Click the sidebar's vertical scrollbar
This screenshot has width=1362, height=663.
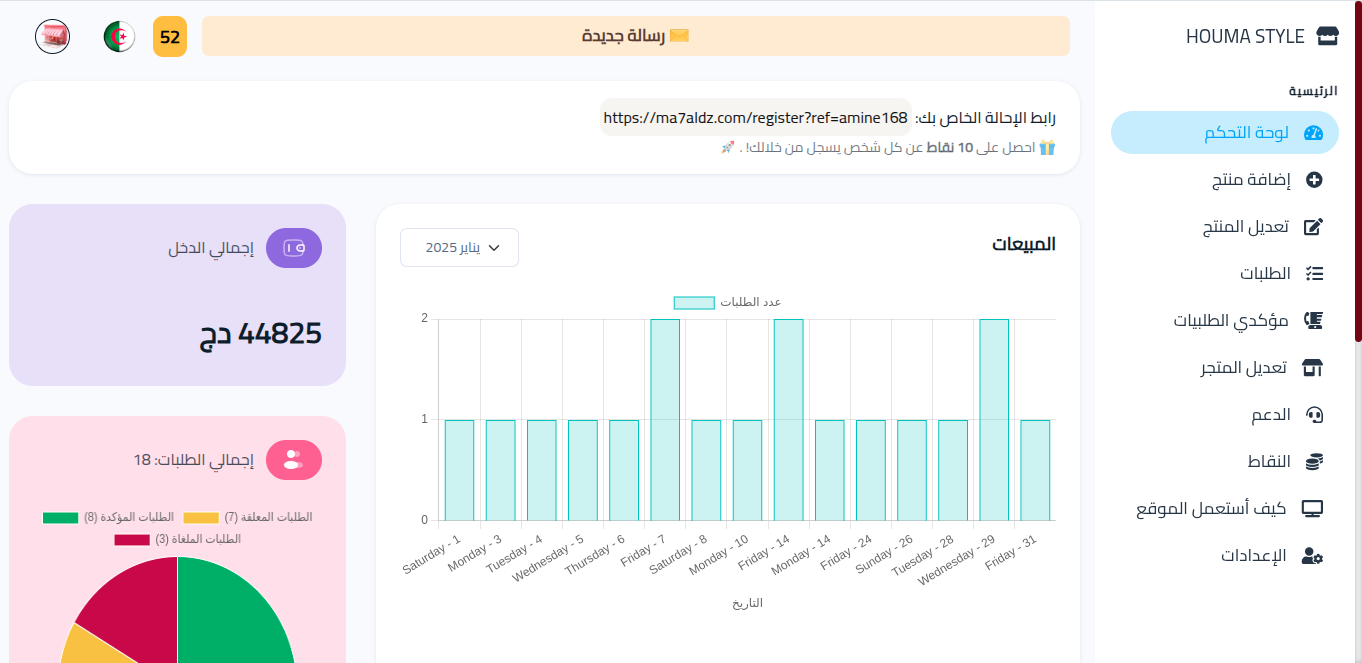click(1358, 171)
